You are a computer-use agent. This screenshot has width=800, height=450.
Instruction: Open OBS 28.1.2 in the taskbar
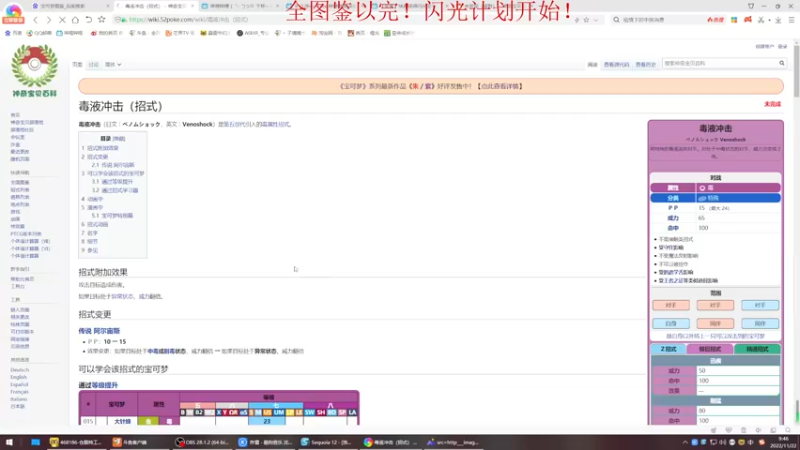click(x=202, y=442)
